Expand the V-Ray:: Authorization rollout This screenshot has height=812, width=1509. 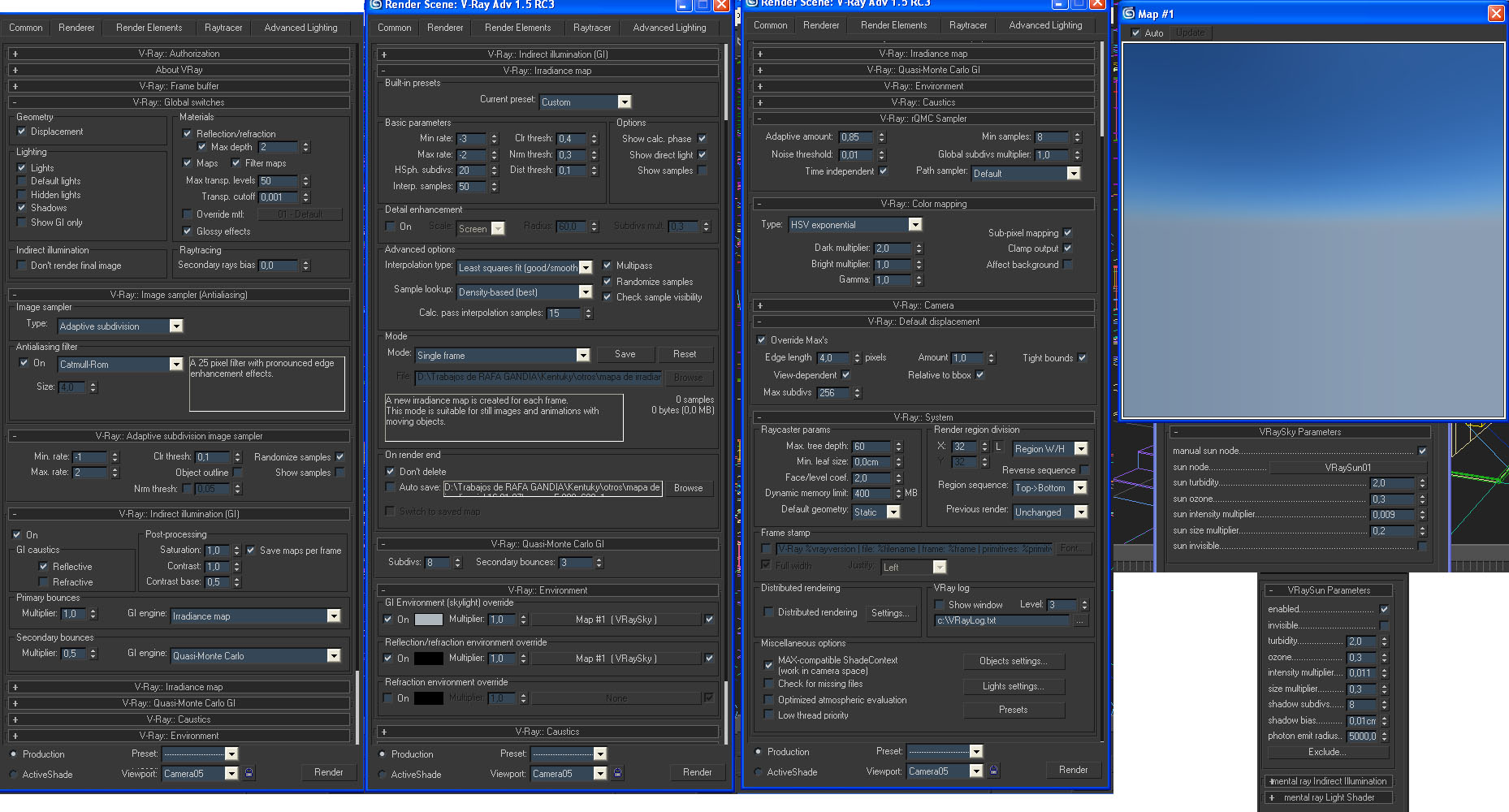click(179, 54)
